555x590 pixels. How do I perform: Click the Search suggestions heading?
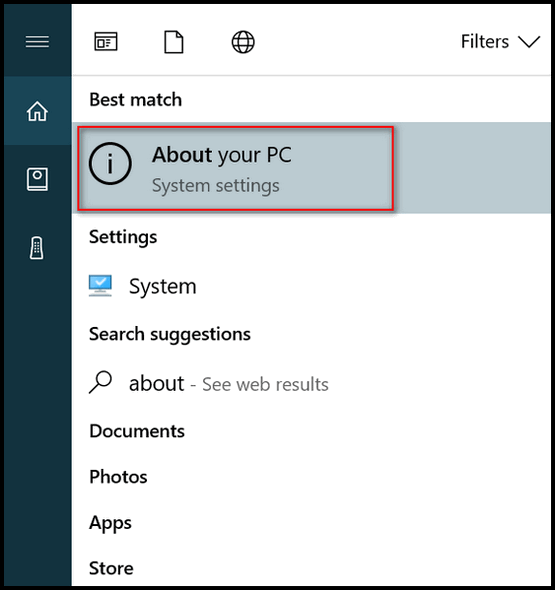coord(170,335)
